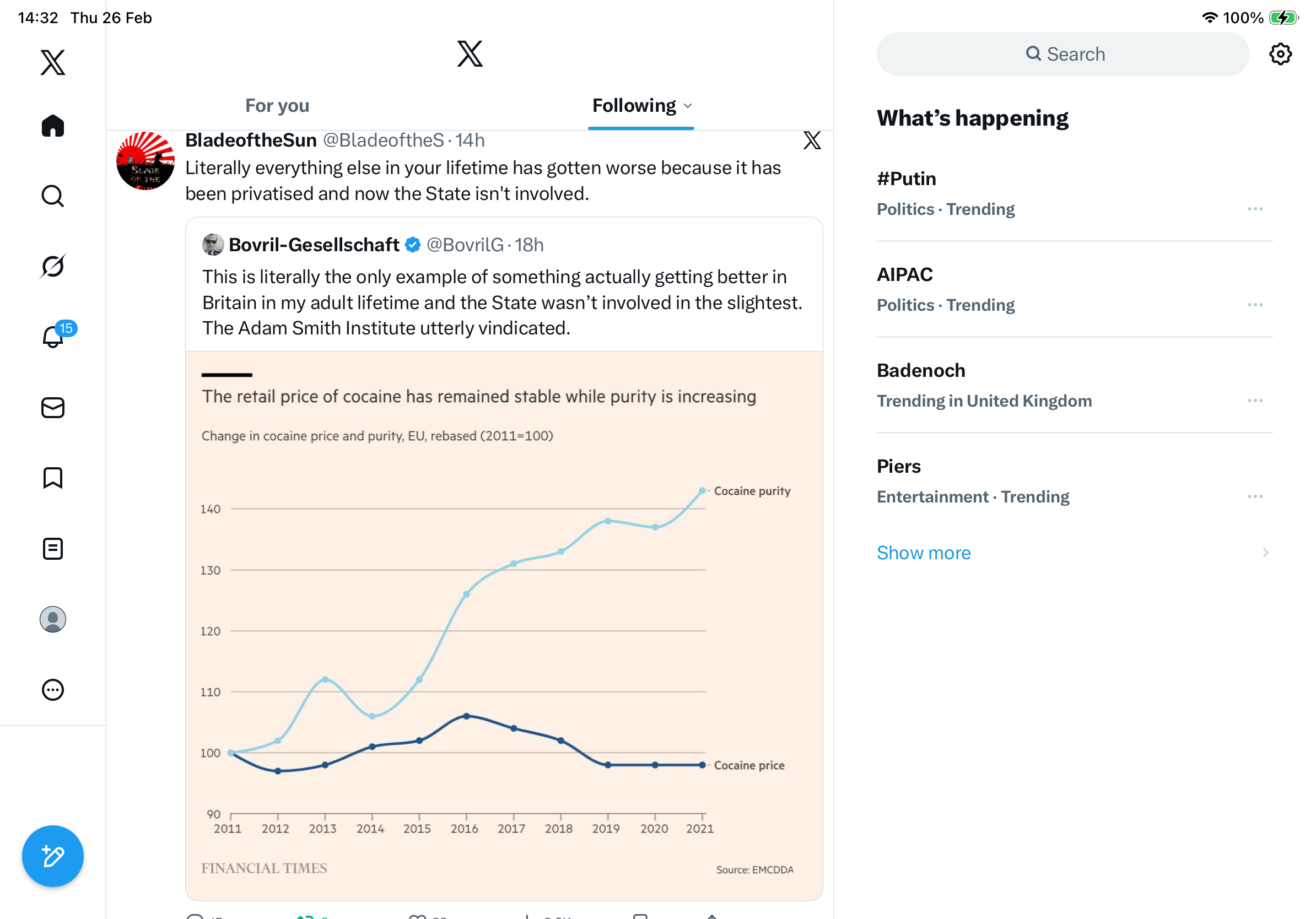Open Lists icon in sidebar
Viewport: 1316px width, 919px height.
(x=53, y=548)
